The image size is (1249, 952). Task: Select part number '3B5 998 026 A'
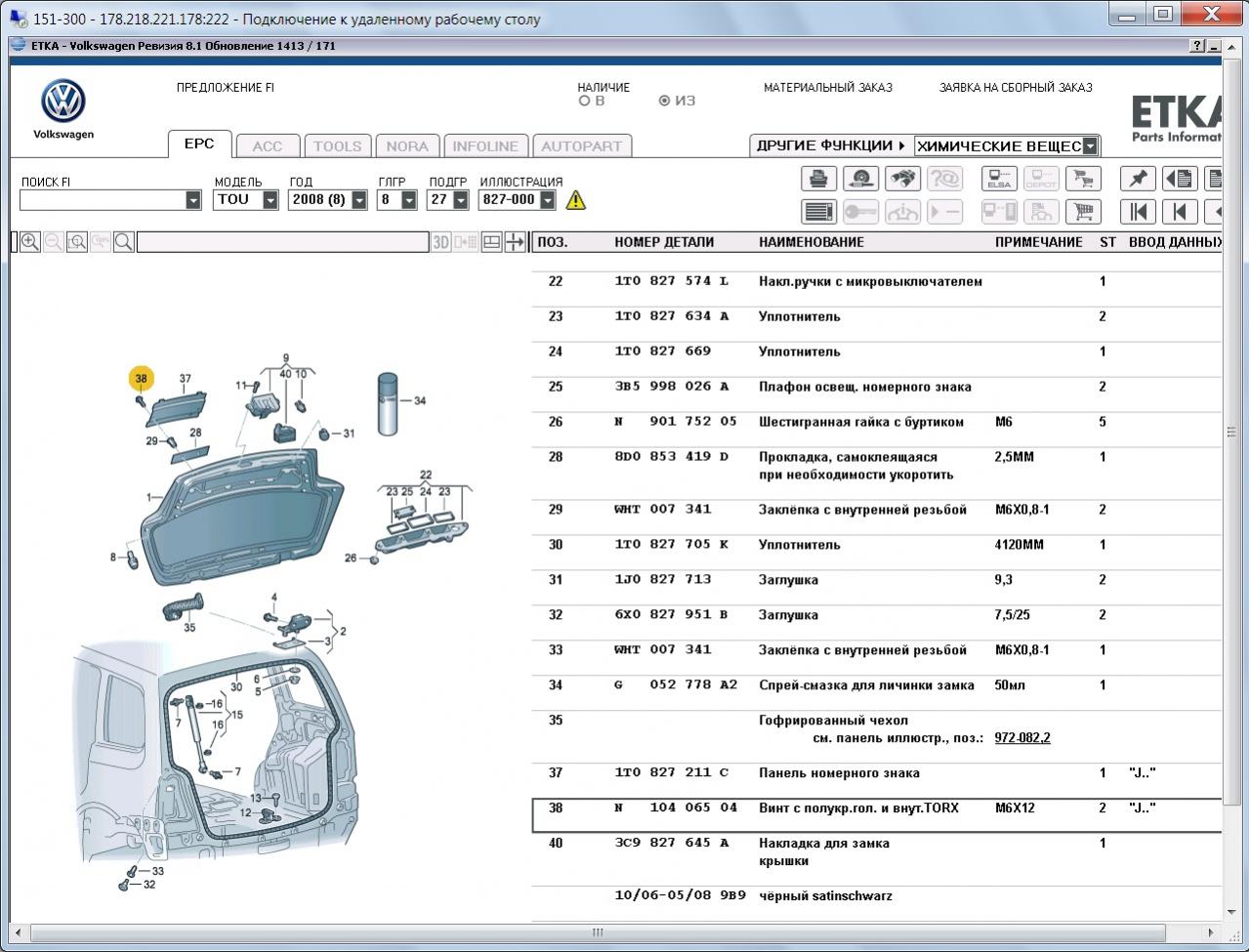[x=672, y=387]
